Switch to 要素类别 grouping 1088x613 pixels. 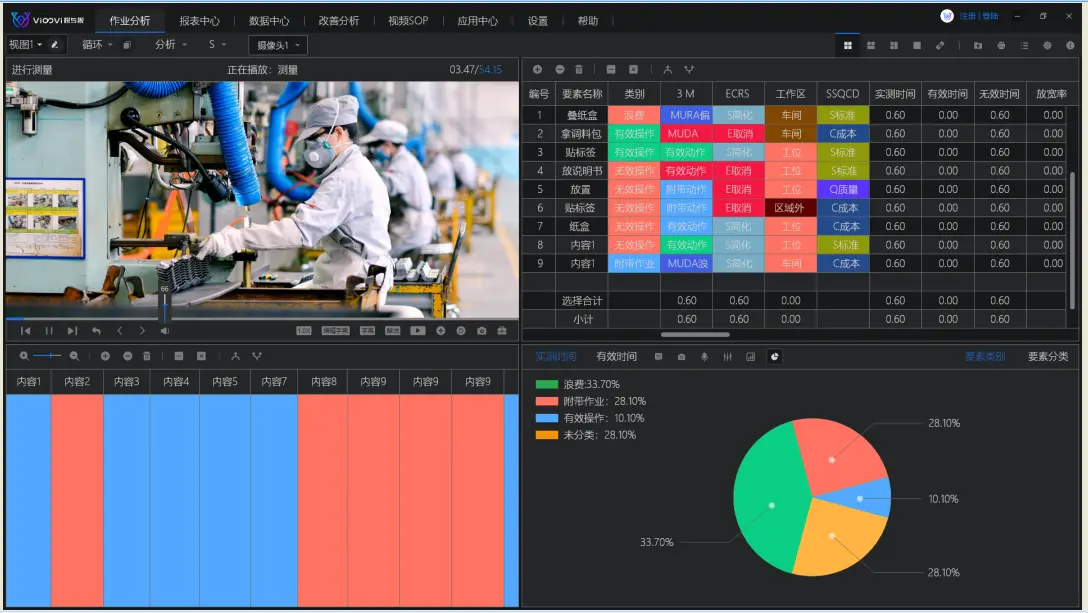[985, 356]
